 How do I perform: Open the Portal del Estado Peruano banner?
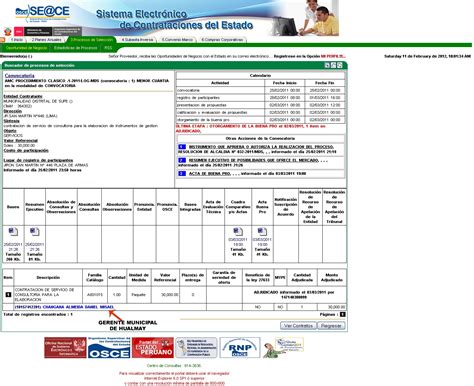tap(153, 348)
